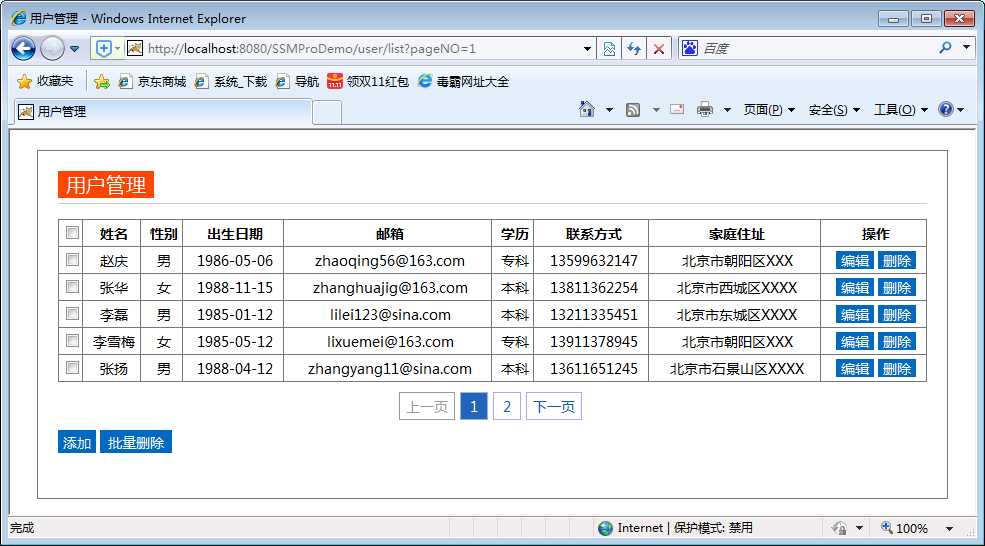The image size is (985, 546).
Task: Refresh the page with refresh icon
Action: point(634,48)
